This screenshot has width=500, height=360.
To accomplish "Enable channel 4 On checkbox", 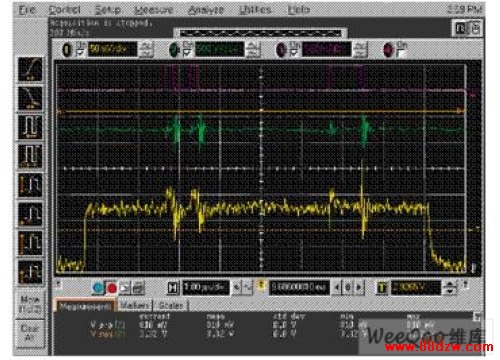I will tap(401, 53).
